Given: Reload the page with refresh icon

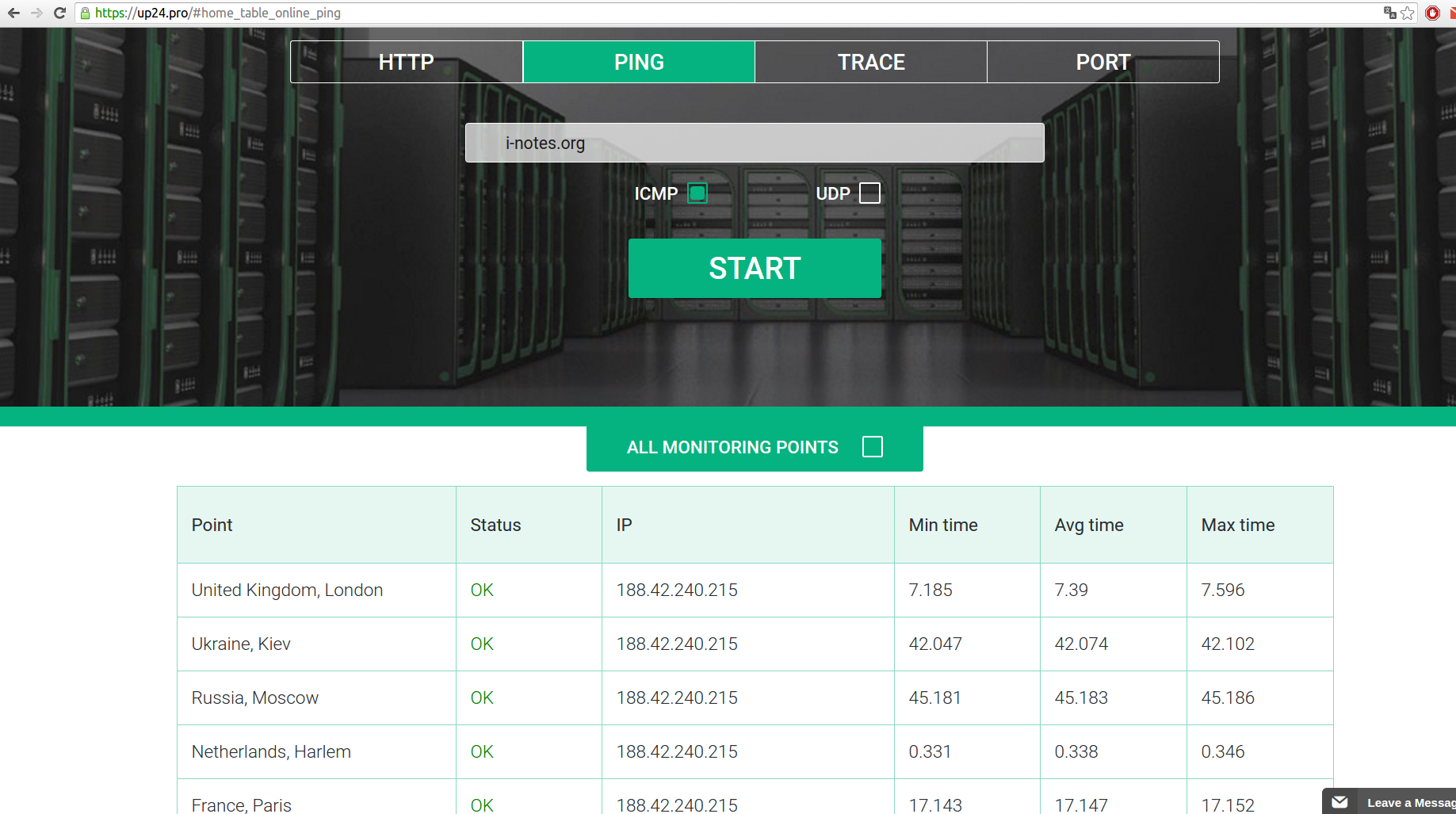Looking at the screenshot, I should (59, 13).
